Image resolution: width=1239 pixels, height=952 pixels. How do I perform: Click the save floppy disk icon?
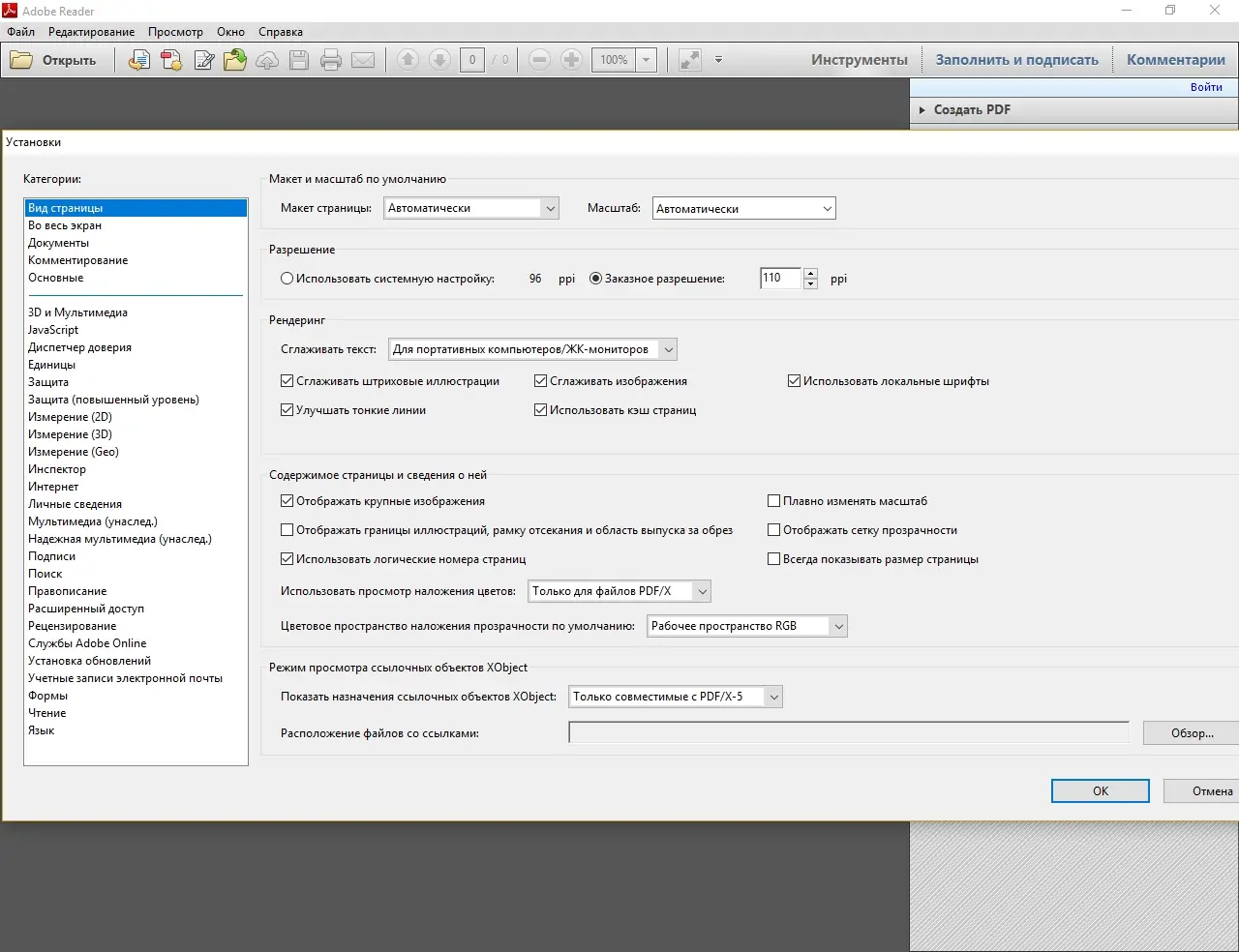299,60
